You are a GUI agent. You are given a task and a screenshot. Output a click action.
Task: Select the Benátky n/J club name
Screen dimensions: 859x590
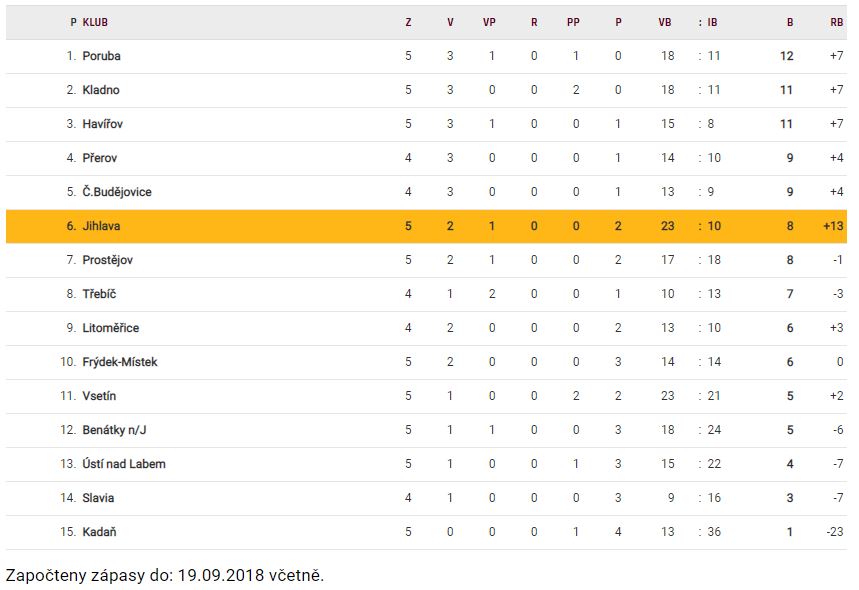[x=115, y=430]
